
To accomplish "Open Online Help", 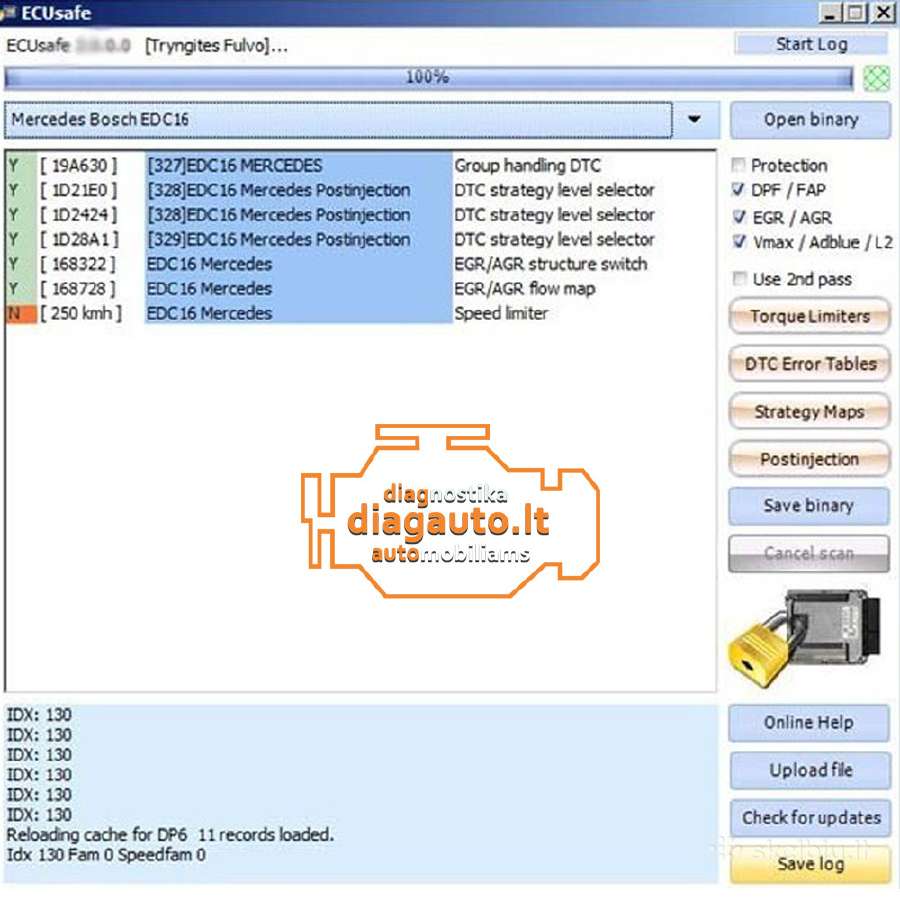I will [x=809, y=723].
